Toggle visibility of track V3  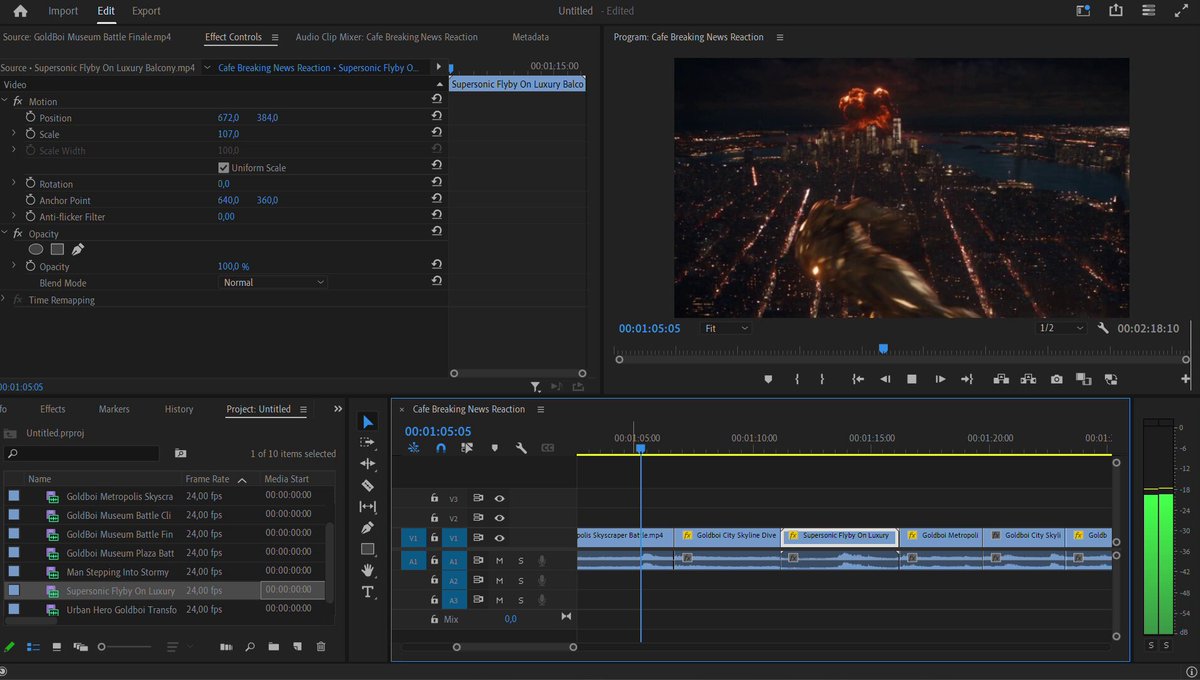point(499,498)
